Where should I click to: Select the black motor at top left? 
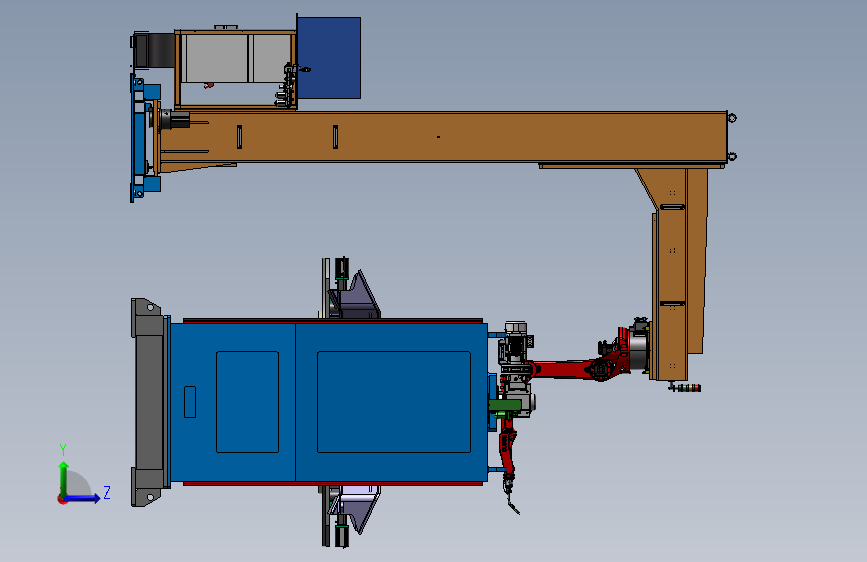coord(154,50)
